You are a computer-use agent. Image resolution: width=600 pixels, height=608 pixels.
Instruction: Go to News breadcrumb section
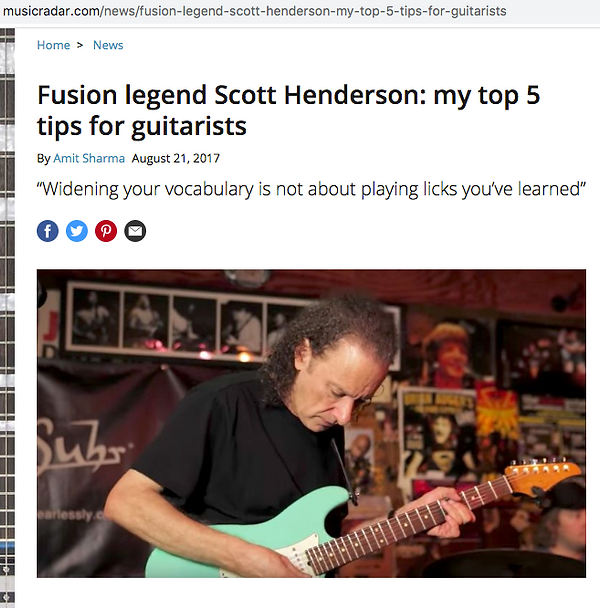(108, 45)
